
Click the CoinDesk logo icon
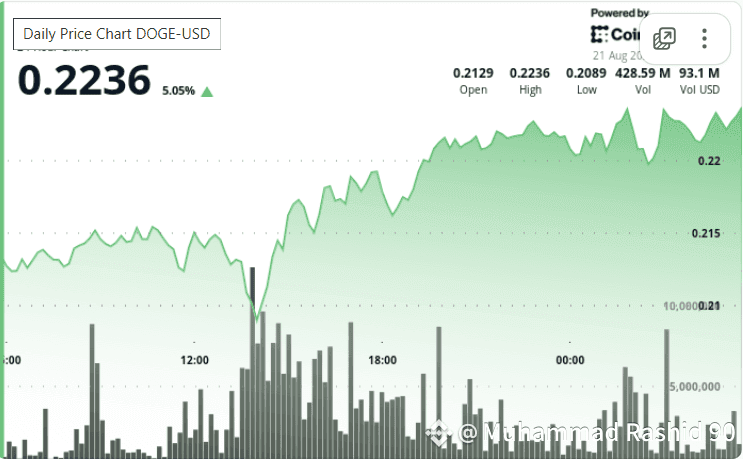point(599,35)
